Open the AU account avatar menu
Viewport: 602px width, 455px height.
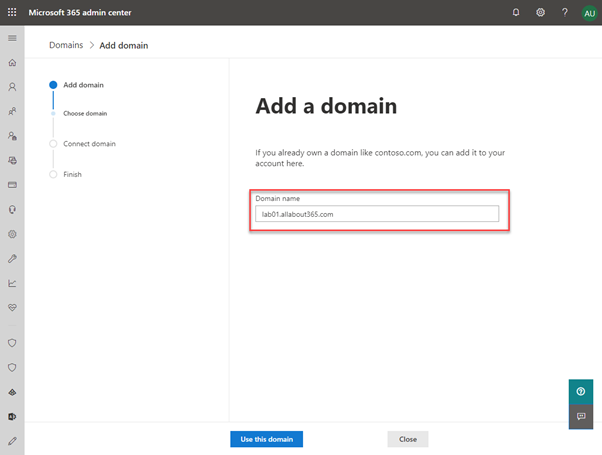pos(589,12)
